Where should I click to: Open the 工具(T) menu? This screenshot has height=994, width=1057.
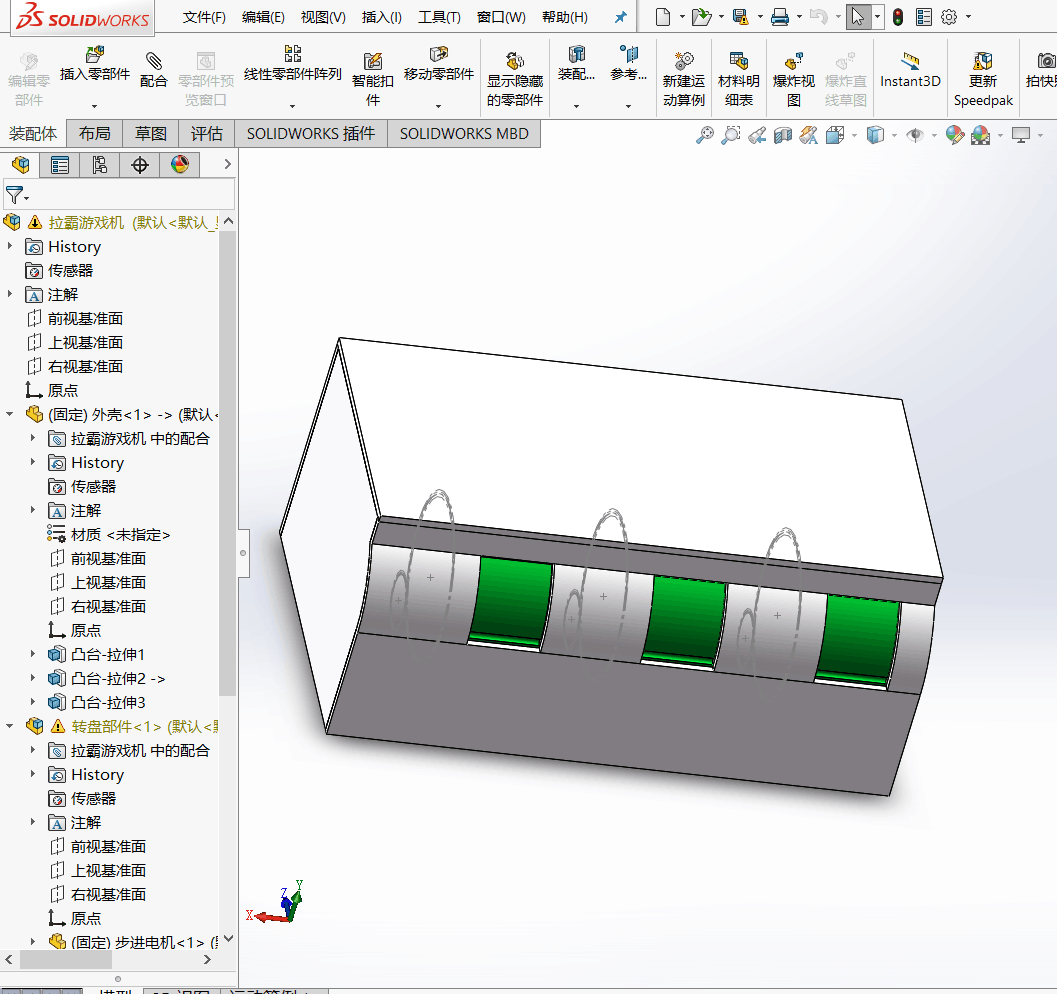pos(440,18)
